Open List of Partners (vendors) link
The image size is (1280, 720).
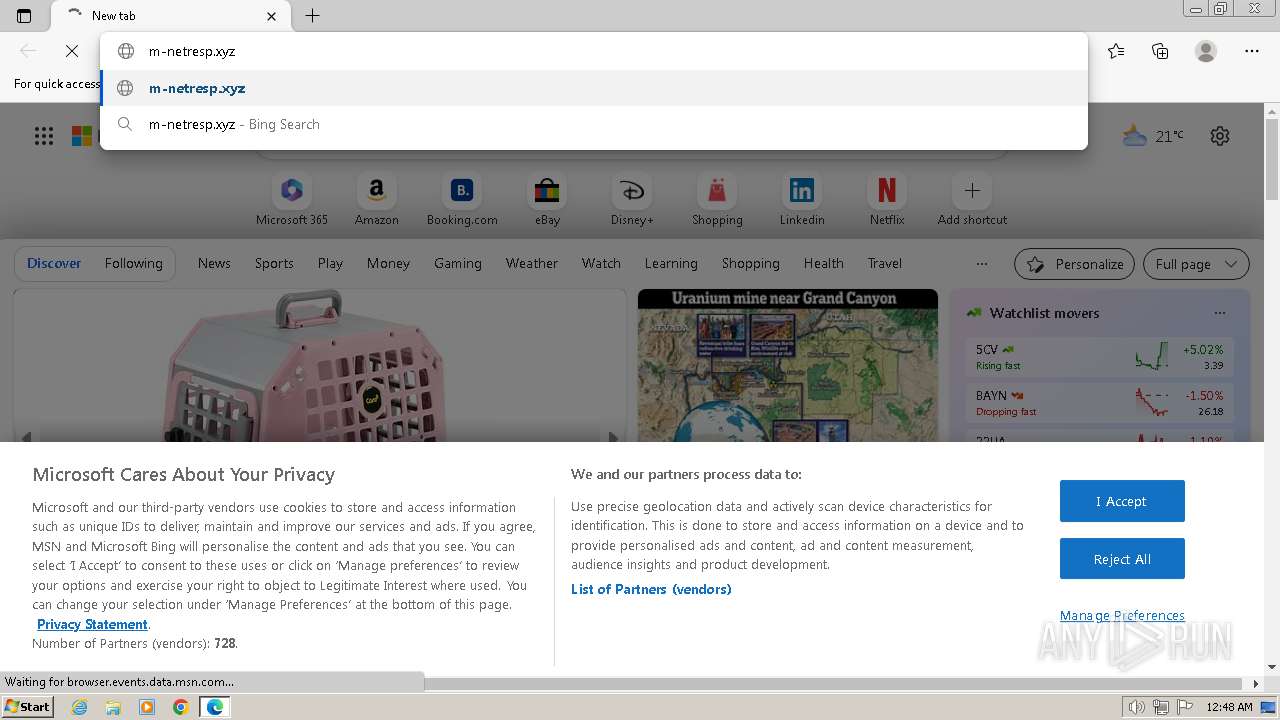[651, 589]
